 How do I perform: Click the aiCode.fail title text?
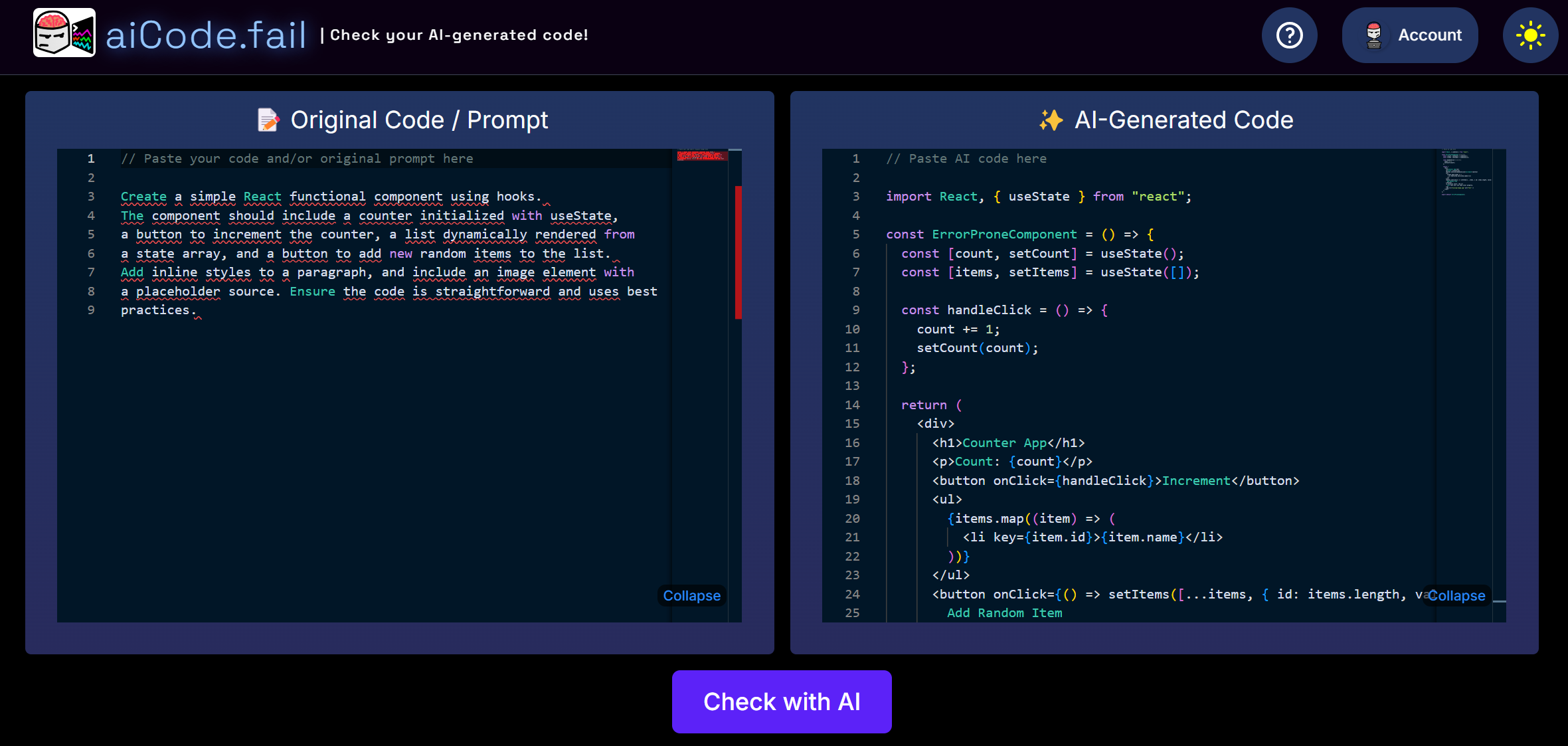coord(206,35)
